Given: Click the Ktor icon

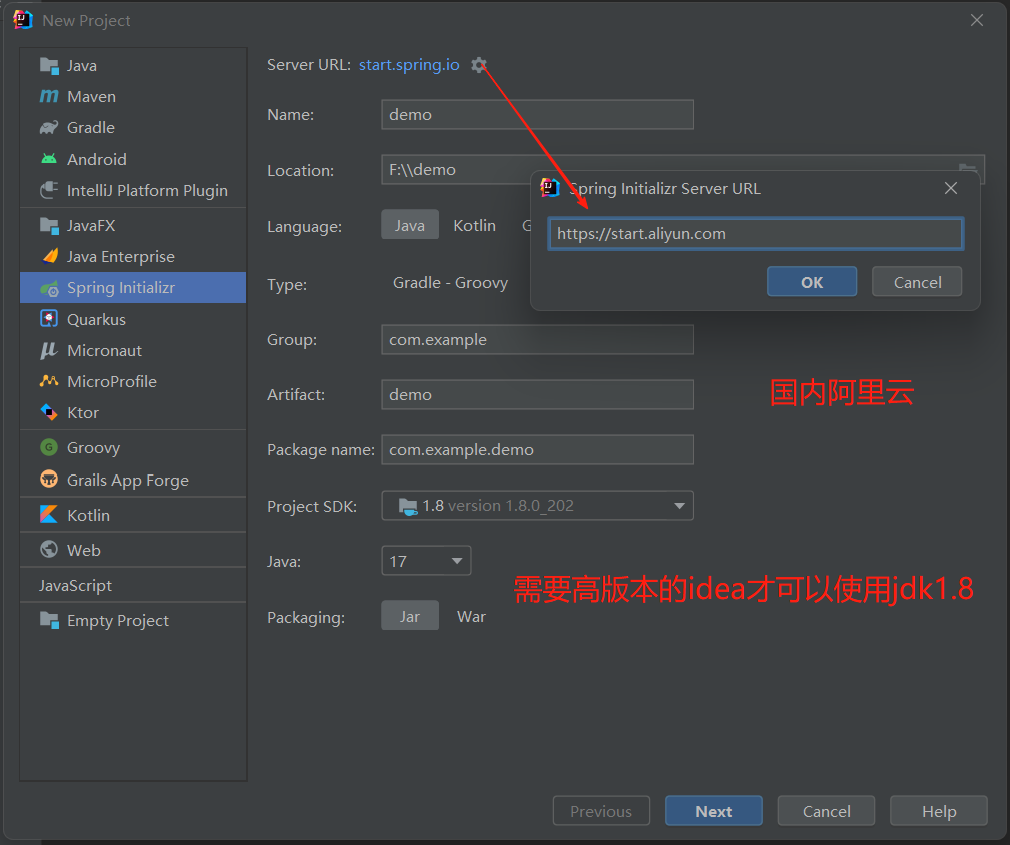Looking at the screenshot, I should (49, 412).
